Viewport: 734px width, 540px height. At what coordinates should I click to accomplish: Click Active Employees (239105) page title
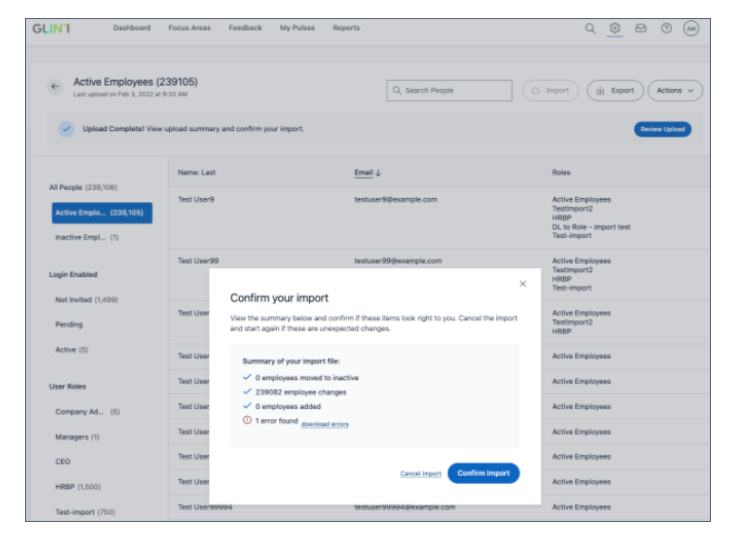coord(135,82)
